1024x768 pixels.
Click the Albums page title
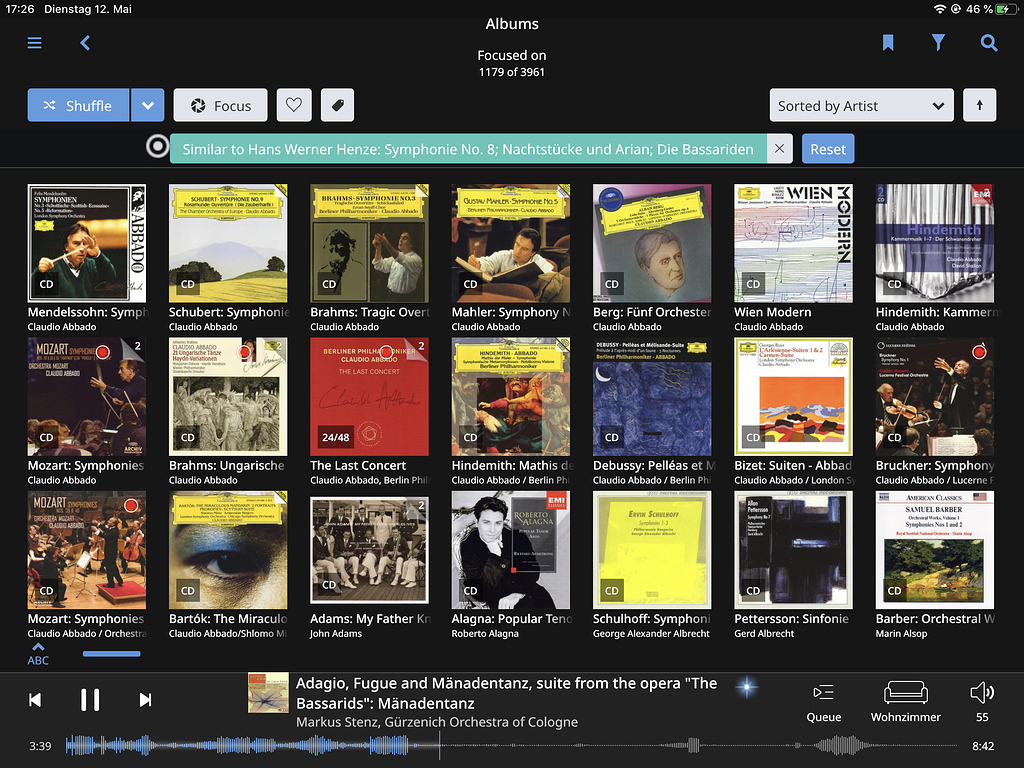(x=512, y=24)
